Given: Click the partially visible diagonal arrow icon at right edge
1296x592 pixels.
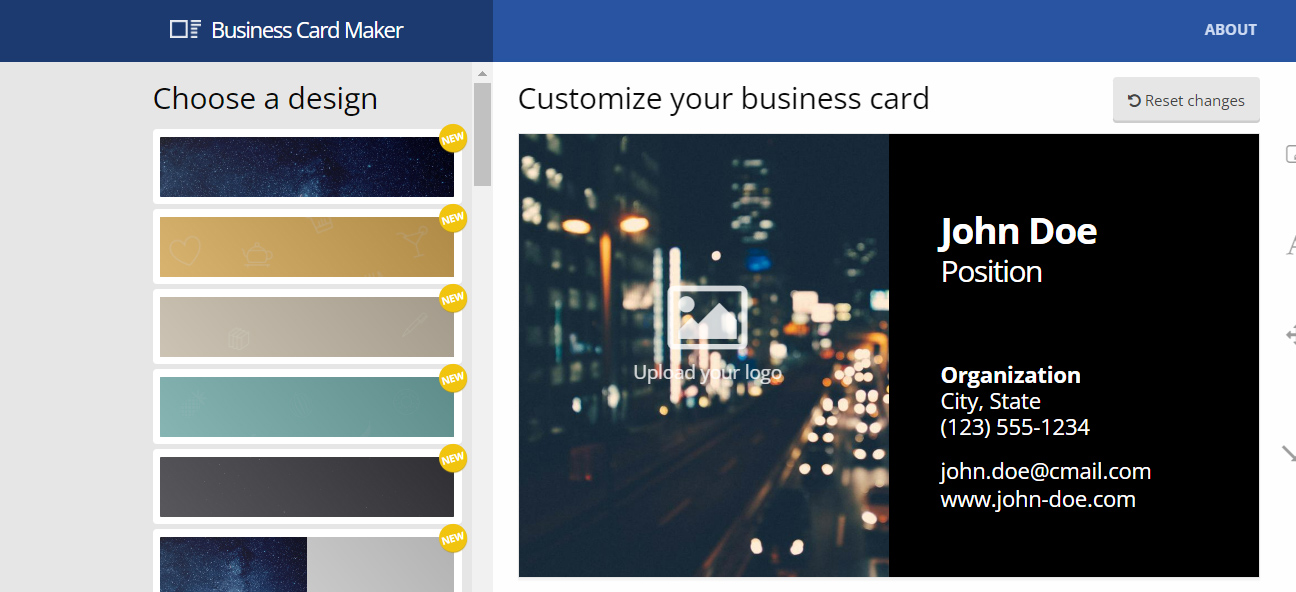Looking at the screenshot, I should click(x=1289, y=455).
